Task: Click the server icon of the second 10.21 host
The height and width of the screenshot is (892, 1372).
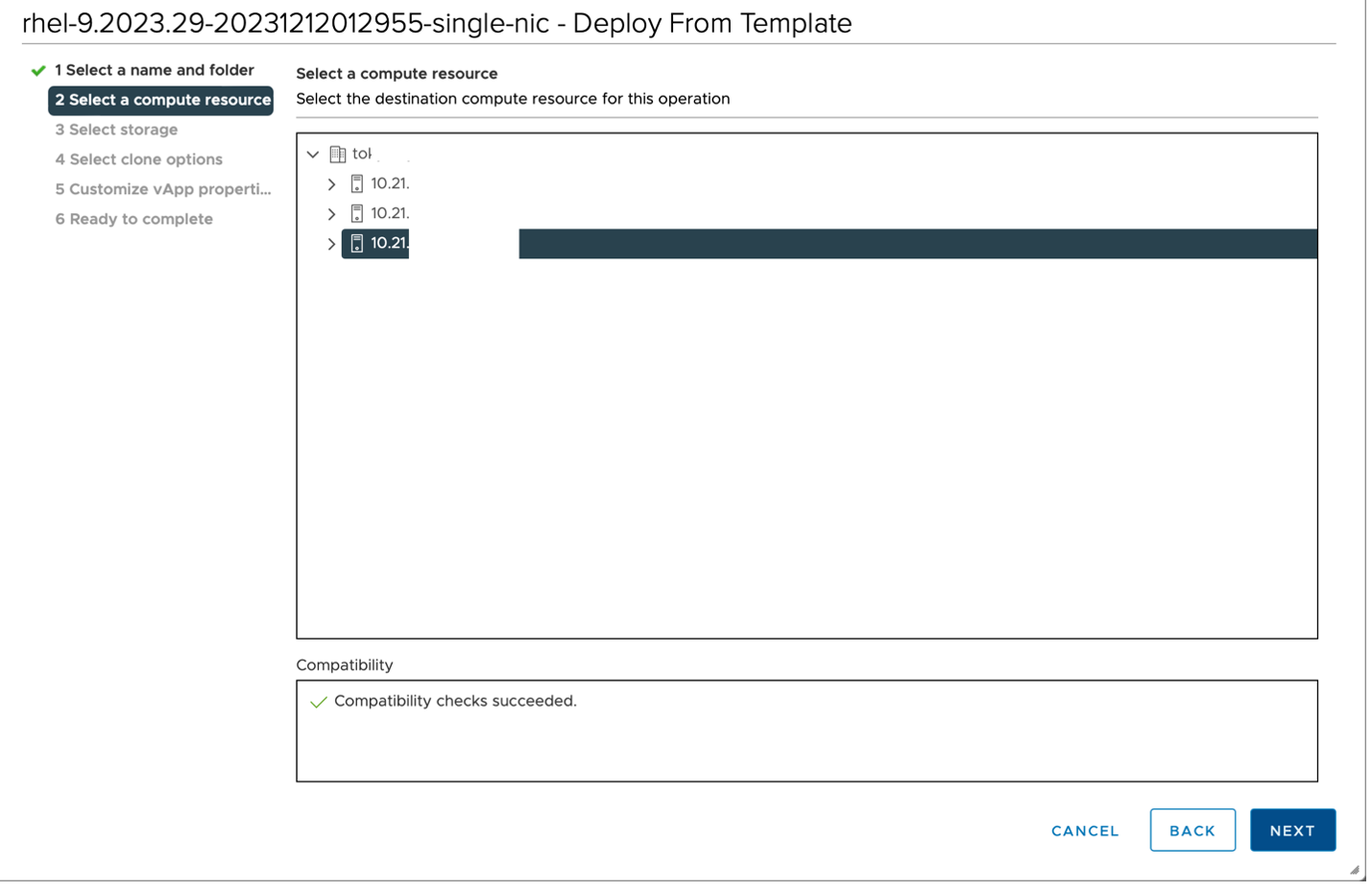Action: (x=356, y=213)
